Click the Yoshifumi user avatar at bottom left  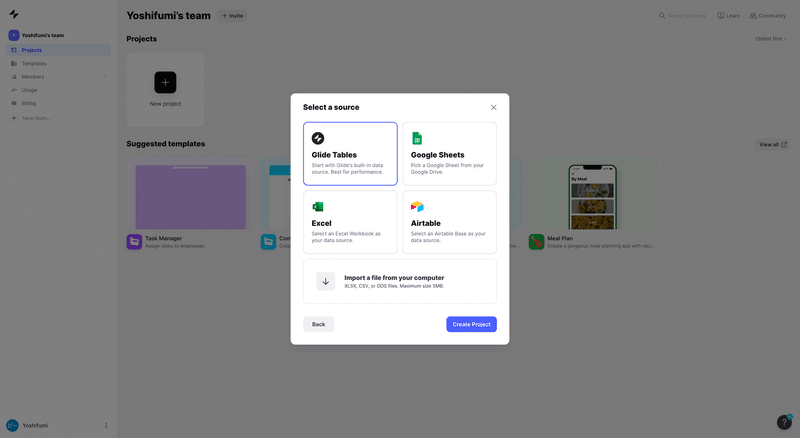(x=12, y=425)
